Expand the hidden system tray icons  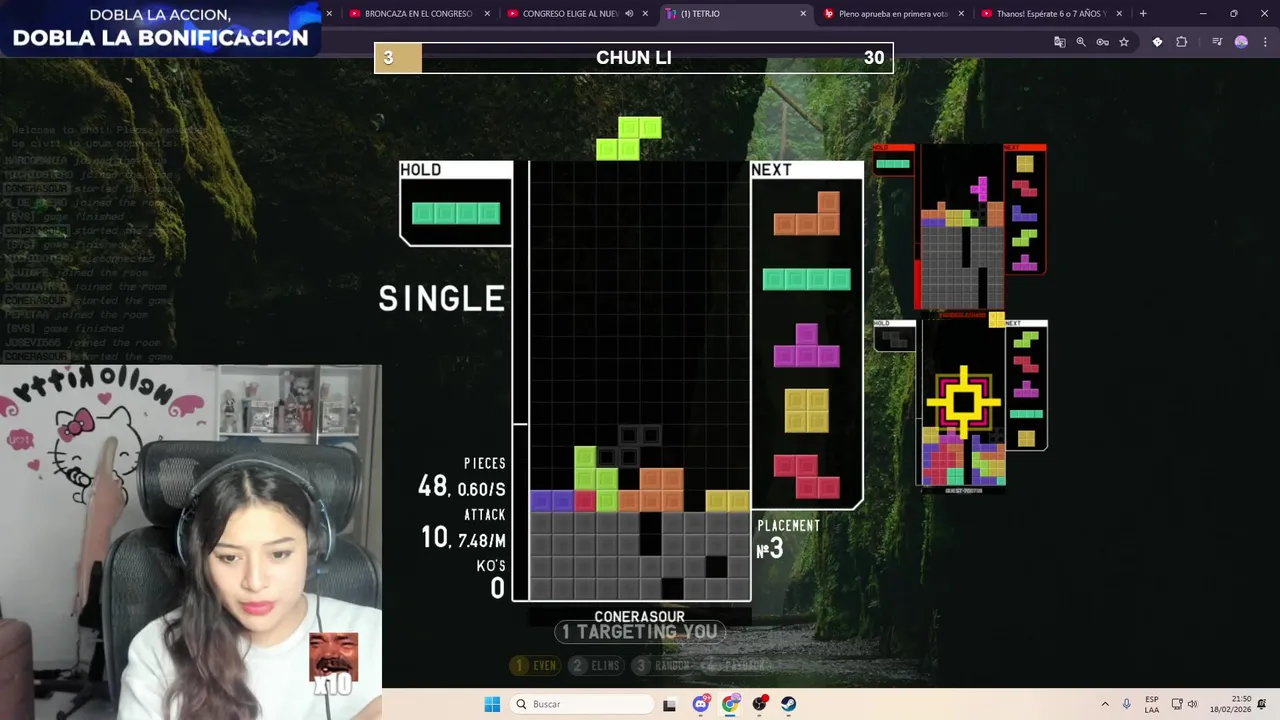(1105, 704)
